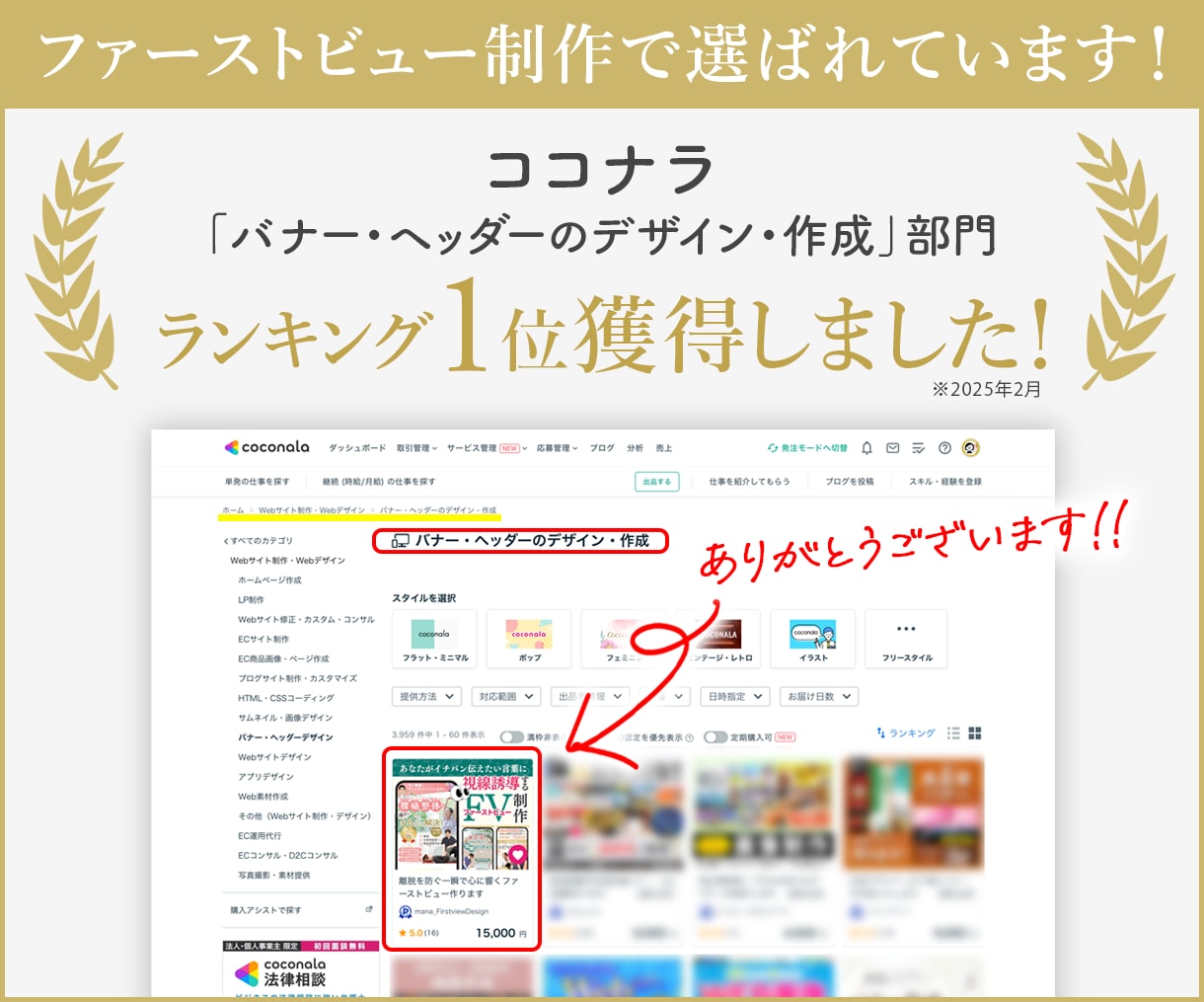Viewport: 1204px width, 1002px height.
Task: Select イラスト style card
Action: click(x=813, y=638)
